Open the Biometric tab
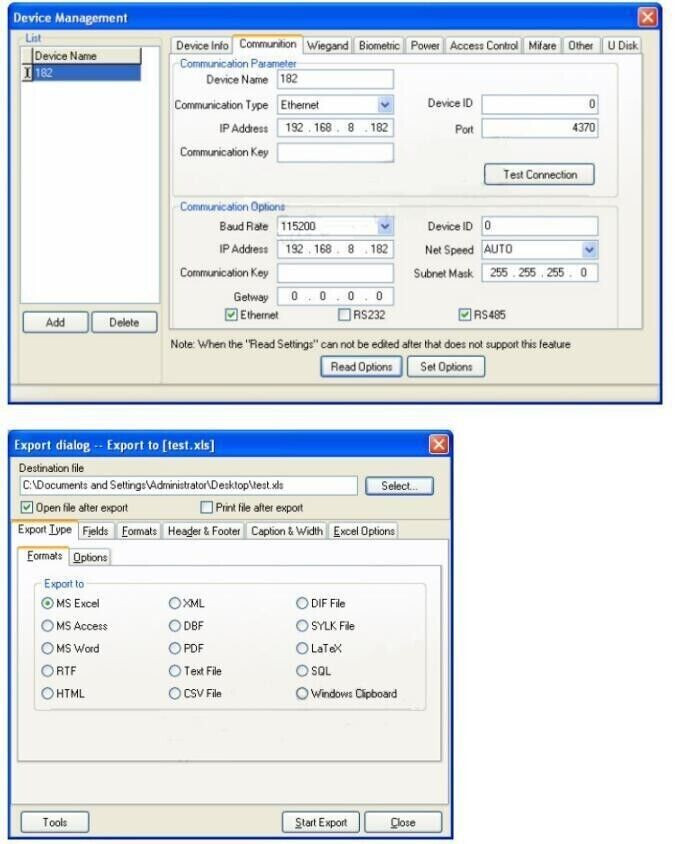The height and width of the screenshot is (844, 675). 379,46
